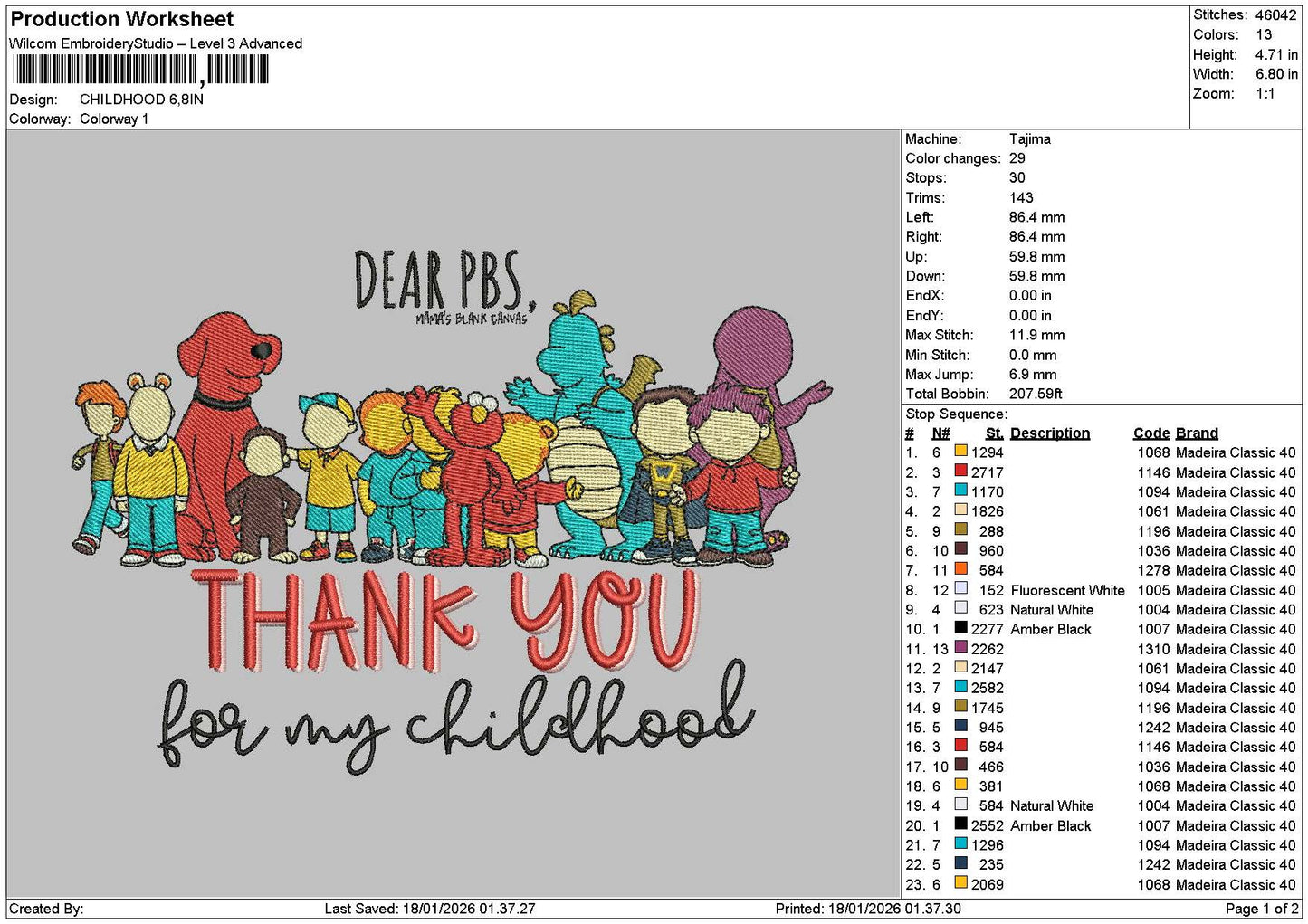Click the Colors value "13"
This screenshot has width=1308, height=924.
click(x=1264, y=35)
